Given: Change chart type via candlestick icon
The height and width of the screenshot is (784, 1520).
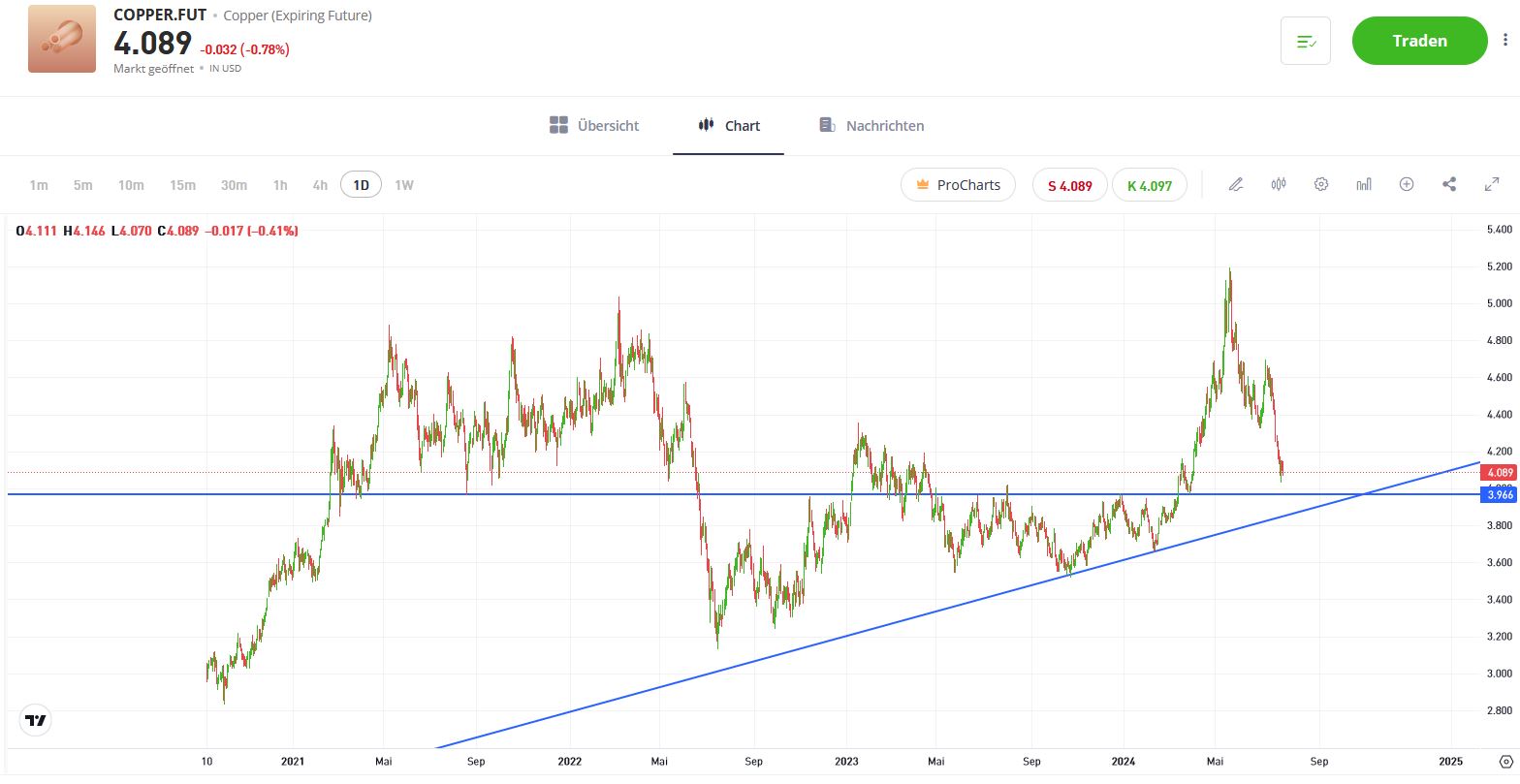Looking at the screenshot, I should [1279, 184].
